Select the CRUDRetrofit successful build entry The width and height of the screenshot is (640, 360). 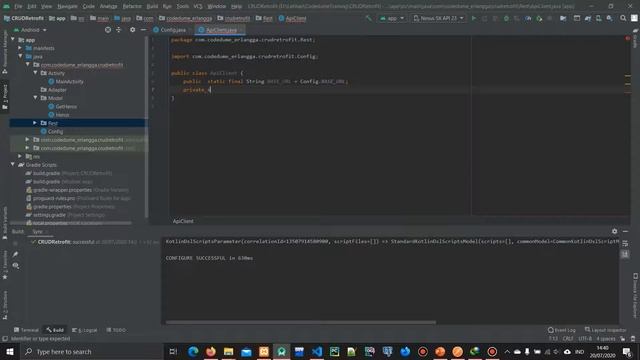pyautogui.click(x=95, y=242)
